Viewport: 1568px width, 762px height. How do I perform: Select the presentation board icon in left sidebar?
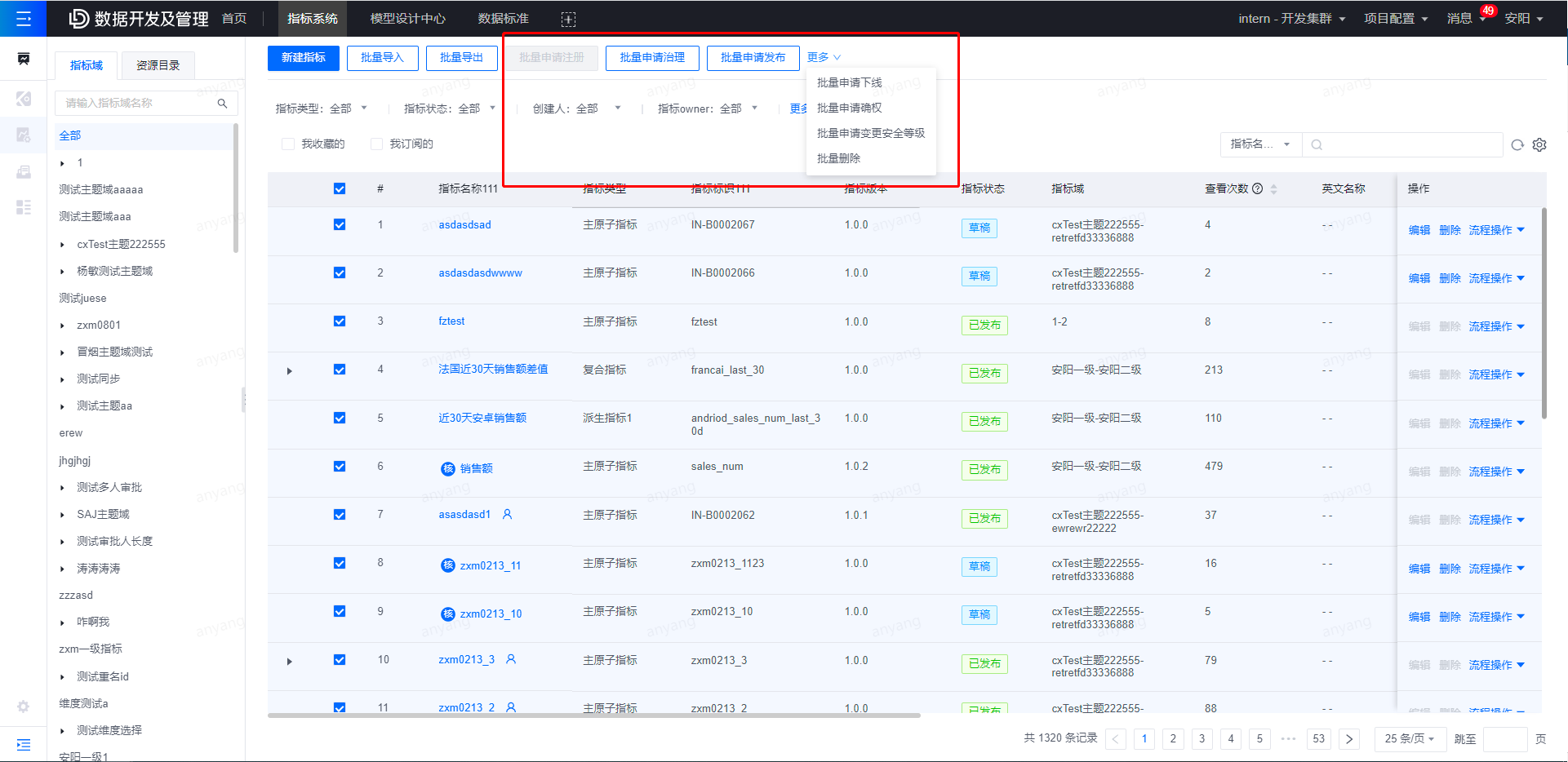tap(24, 59)
